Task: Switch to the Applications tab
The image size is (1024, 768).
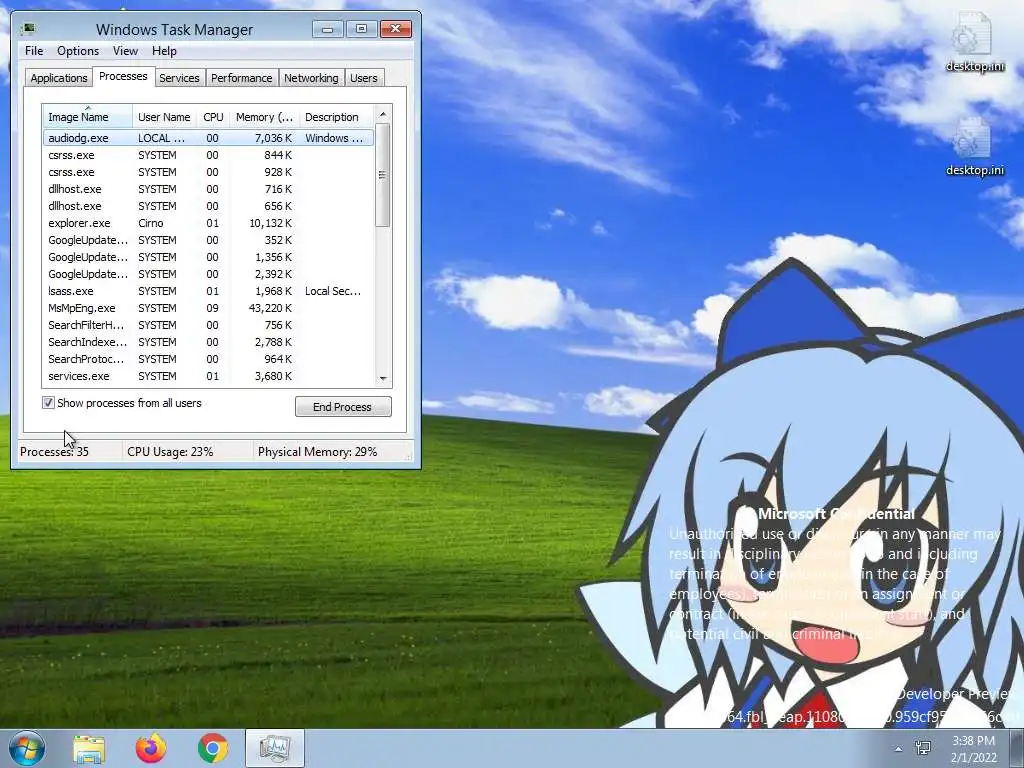Action: pos(59,78)
